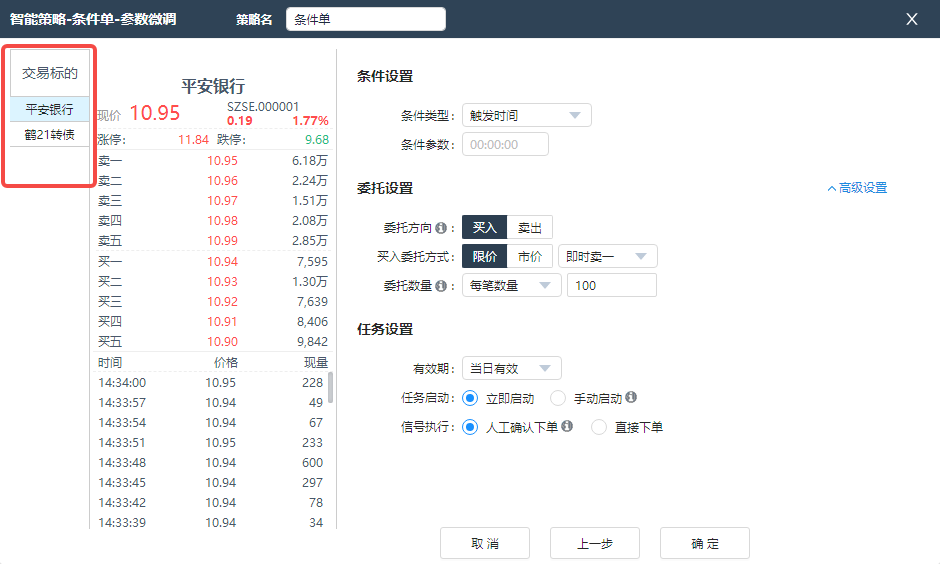Select 人工确认下单 radio option
This screenshot has height=564, width=940.
(x=470, y=427)
